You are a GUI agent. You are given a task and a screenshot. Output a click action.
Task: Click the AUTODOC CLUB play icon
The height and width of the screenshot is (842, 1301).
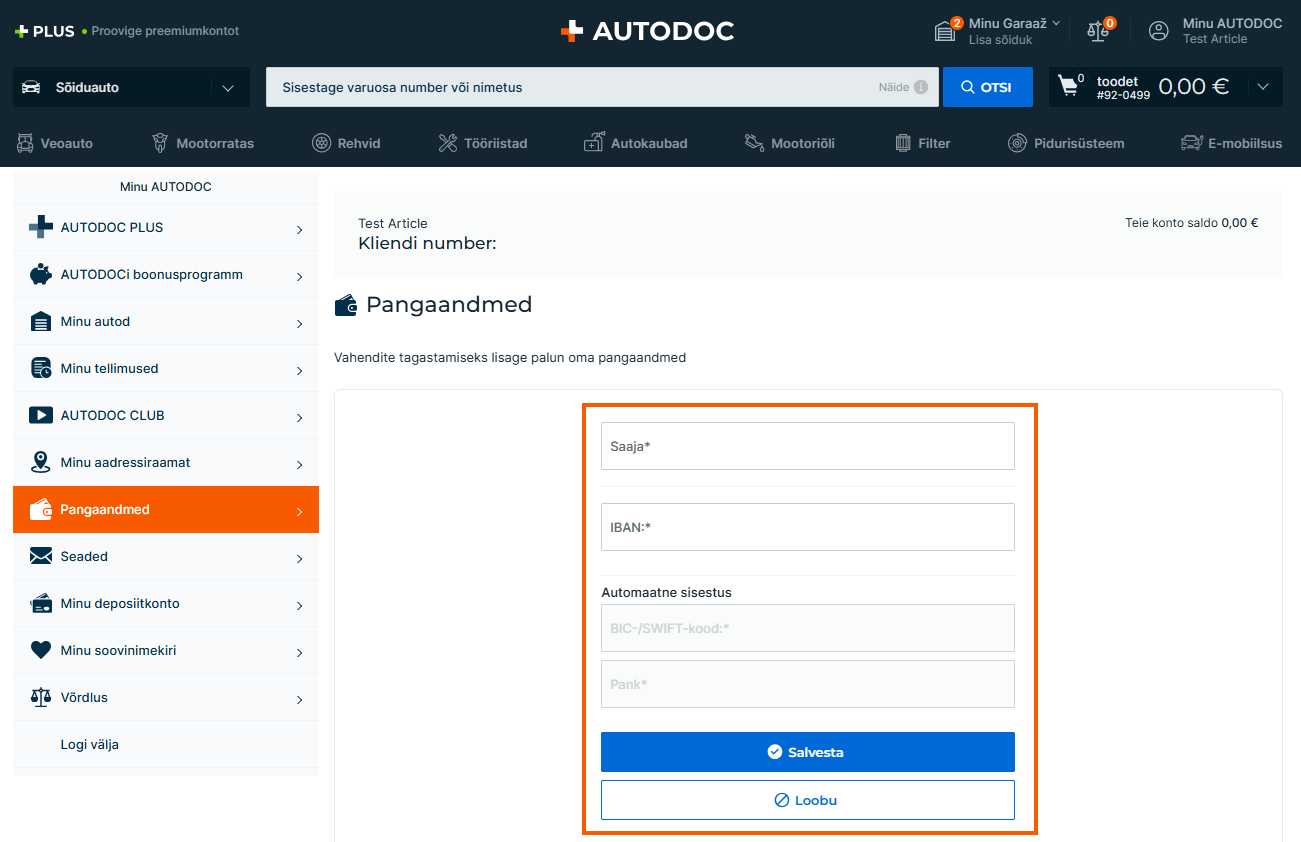click(x=40, y=415)
